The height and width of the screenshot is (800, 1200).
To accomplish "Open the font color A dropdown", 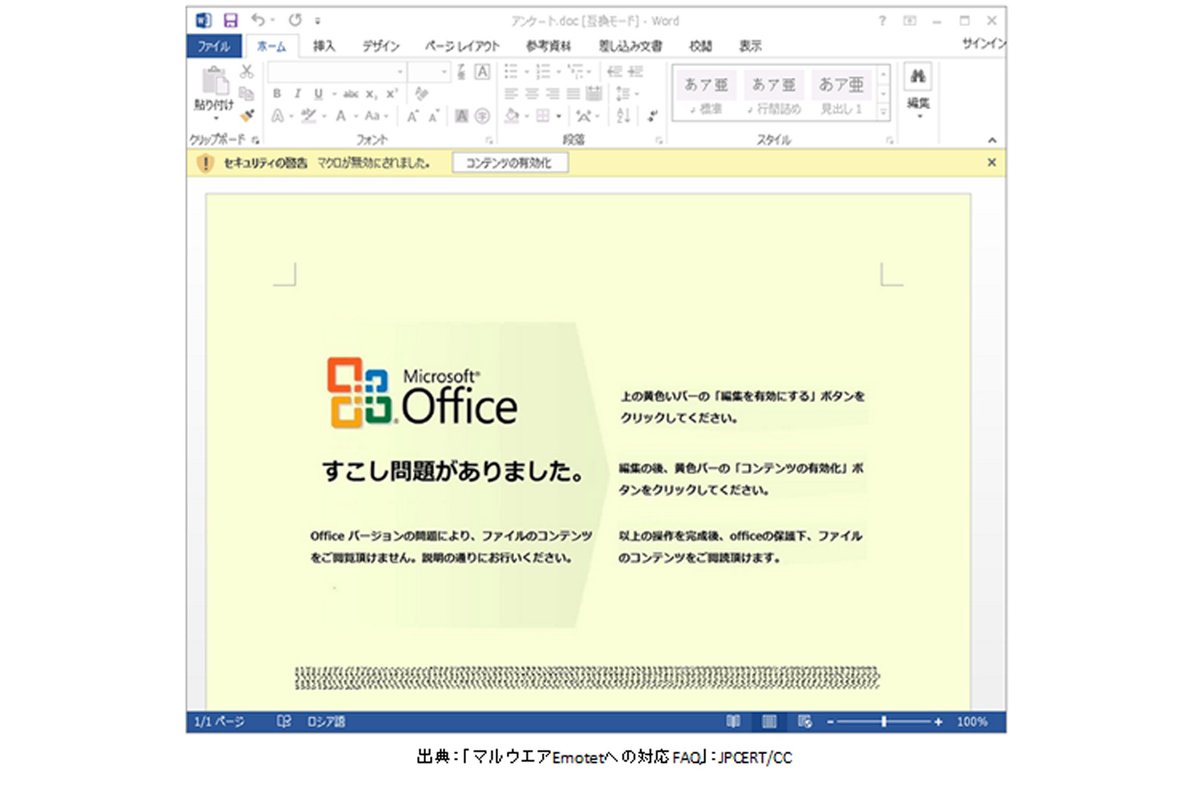I will (x=356, y=117).
